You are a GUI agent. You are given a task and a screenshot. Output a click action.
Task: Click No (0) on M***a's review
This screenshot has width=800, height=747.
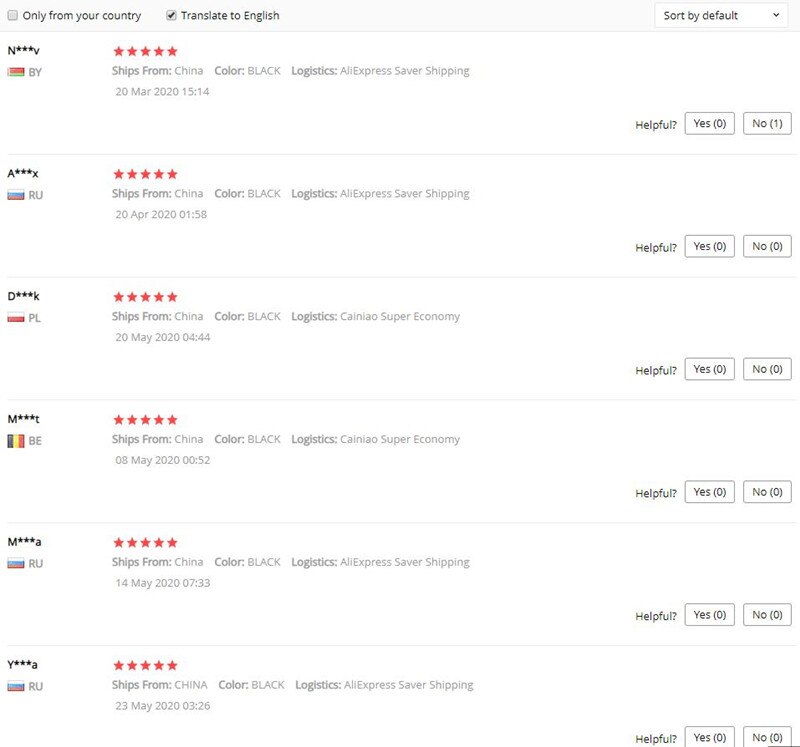[767, 615]
